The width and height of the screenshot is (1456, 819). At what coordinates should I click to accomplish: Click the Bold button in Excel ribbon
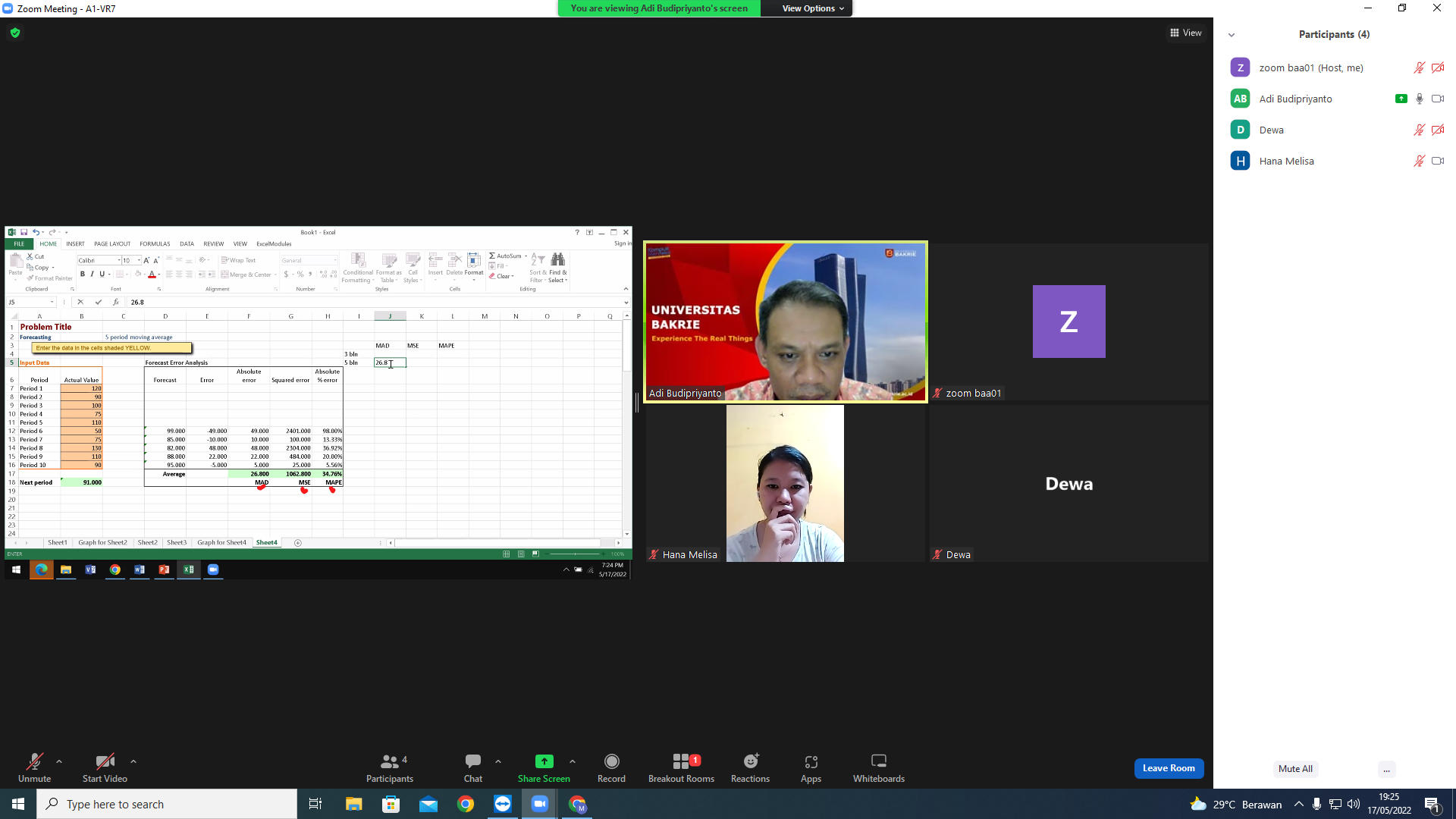click(83, 275)
